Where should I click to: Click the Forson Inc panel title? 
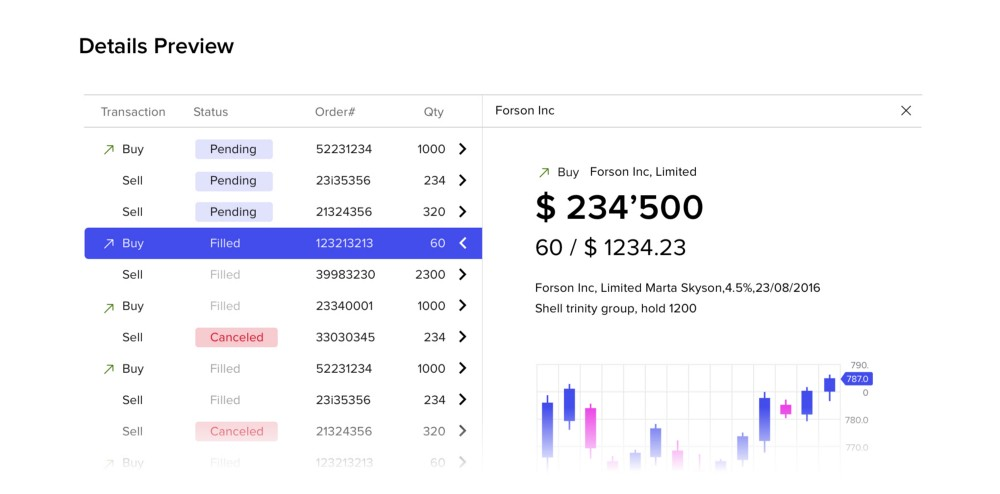[525, 110]
